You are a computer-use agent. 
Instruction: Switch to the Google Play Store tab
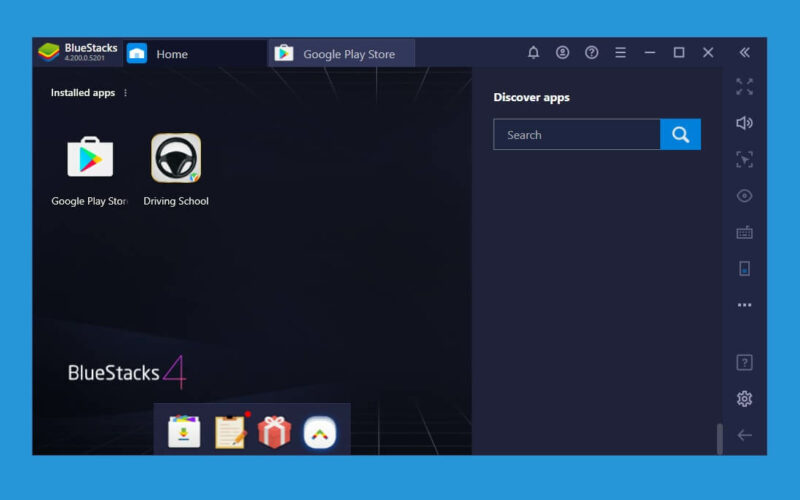pyautogui.click(x=341, y=54)
